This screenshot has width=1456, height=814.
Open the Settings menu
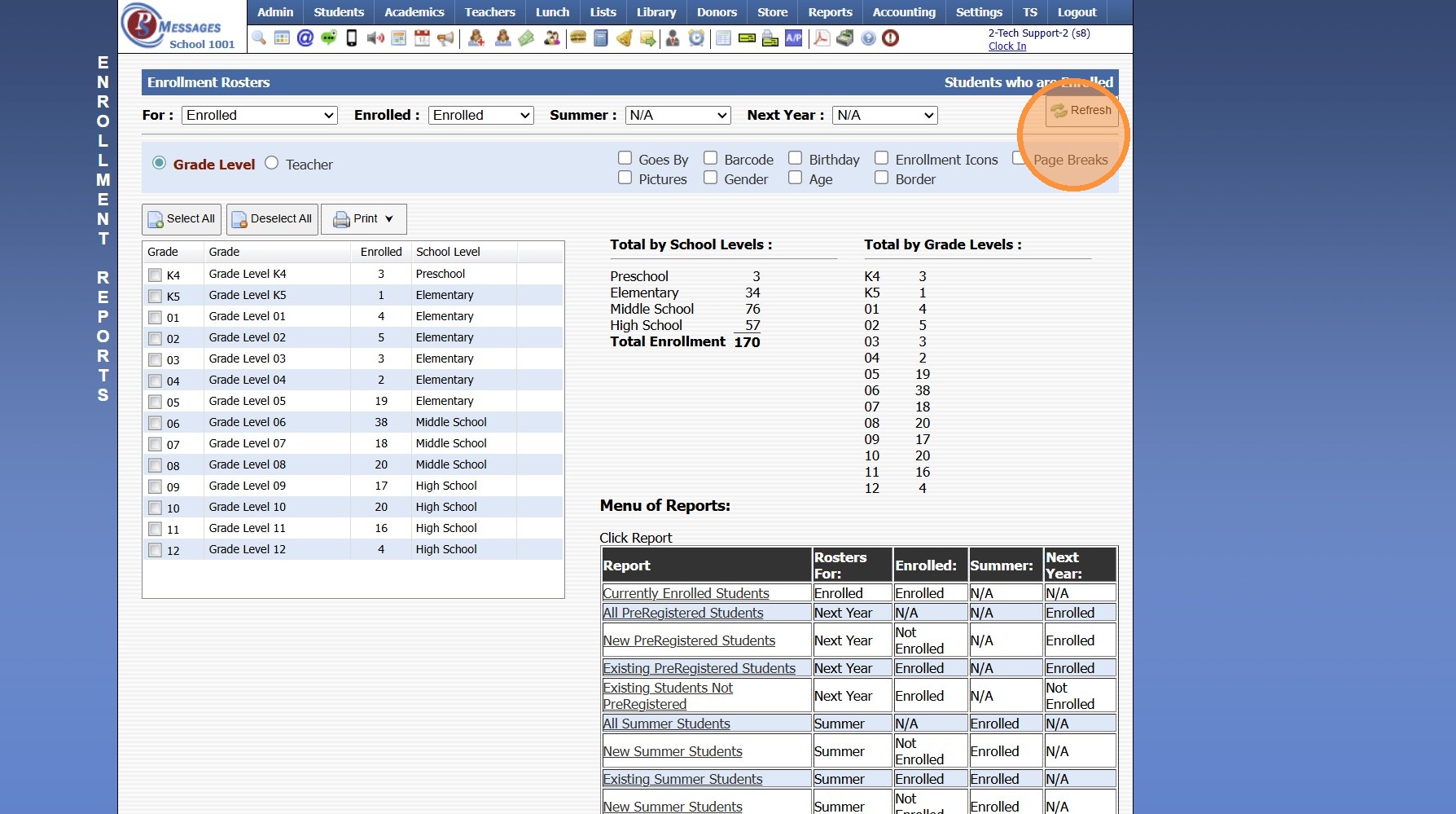pos(979,12)
